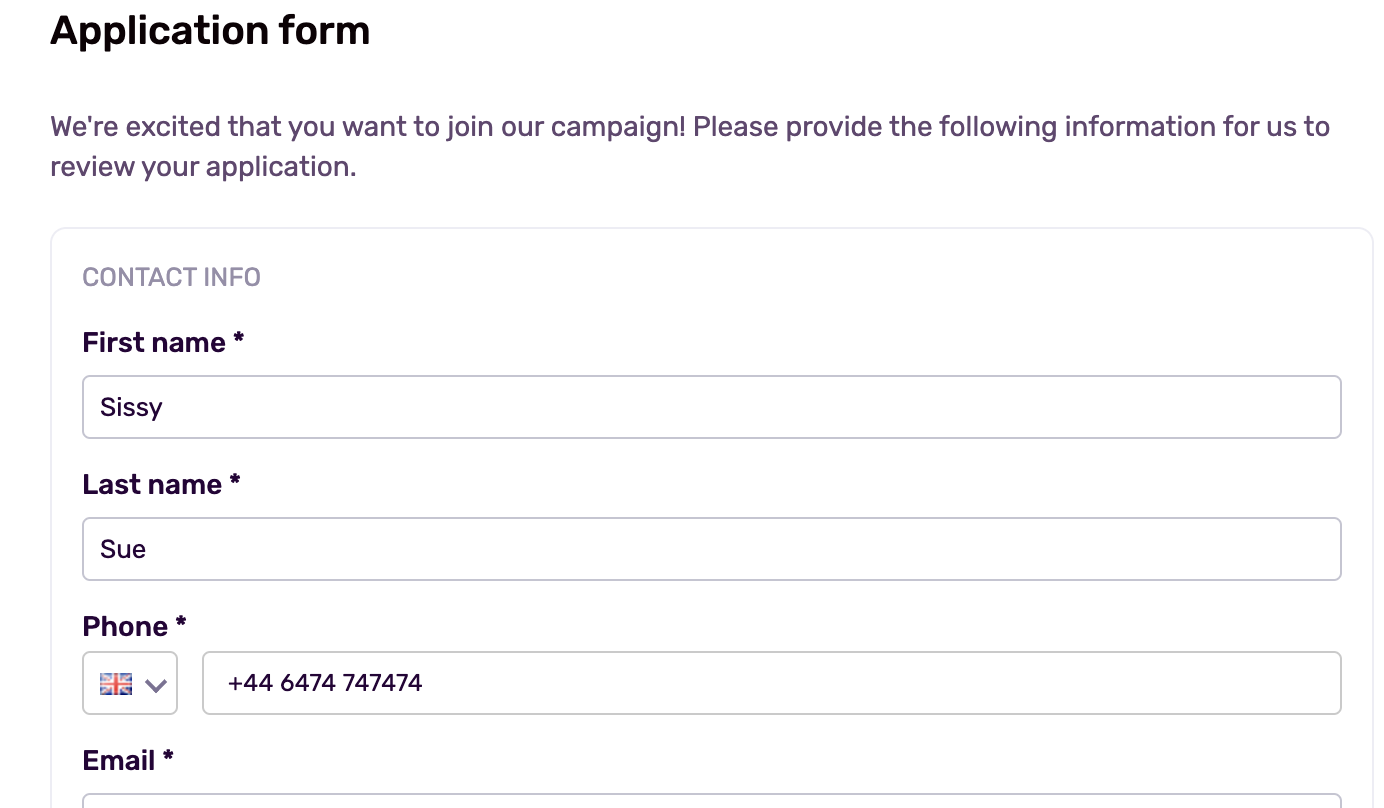Click required asterisk beside Phone

(x=180, y=623)
